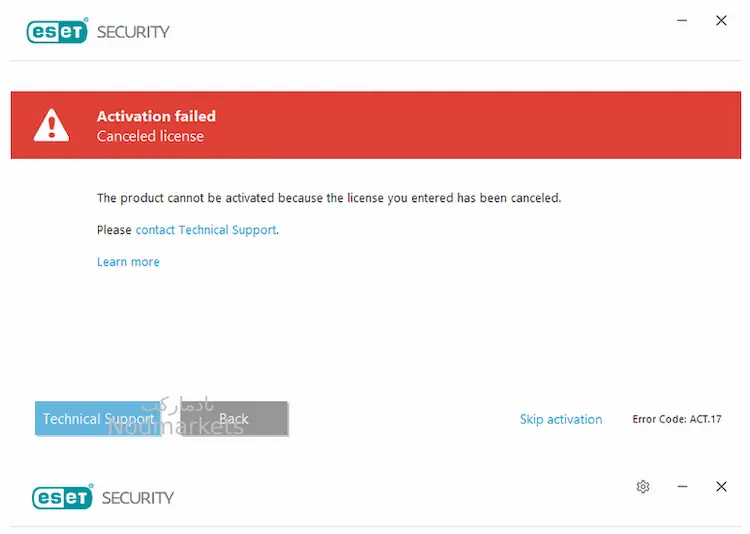
Task: Open the contact Technical Support link
Action: pos(206,230)
